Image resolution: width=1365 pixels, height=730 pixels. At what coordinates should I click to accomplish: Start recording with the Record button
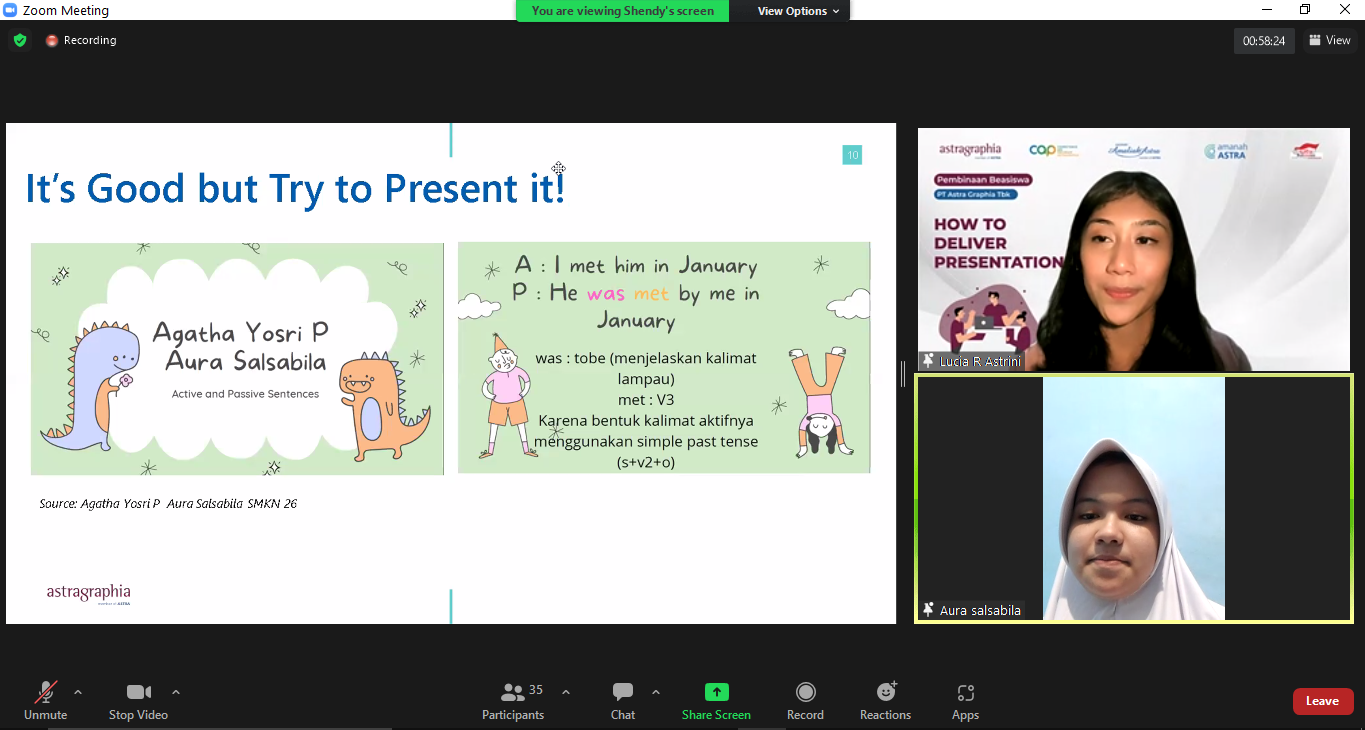tap(805, 700)
